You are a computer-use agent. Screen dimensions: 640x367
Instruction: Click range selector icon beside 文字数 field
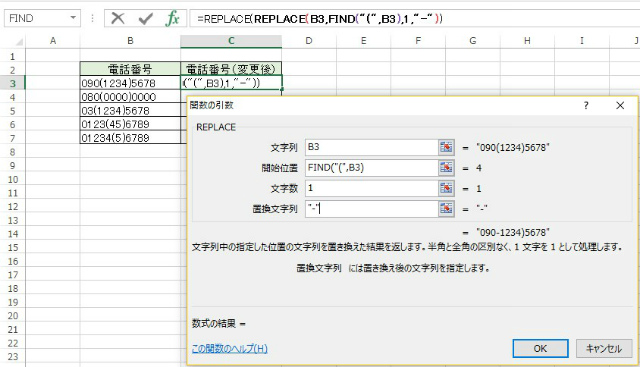click(446, 188)
